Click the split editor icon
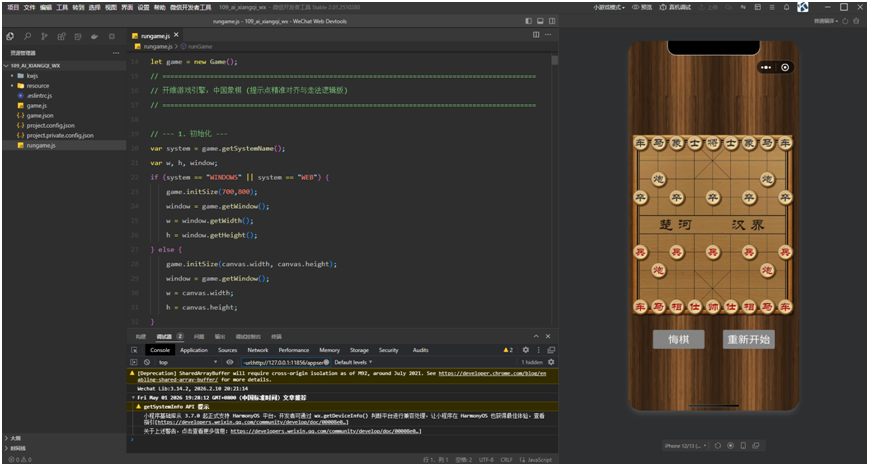This screenshot has width=869, height=466. pos(536,34)
